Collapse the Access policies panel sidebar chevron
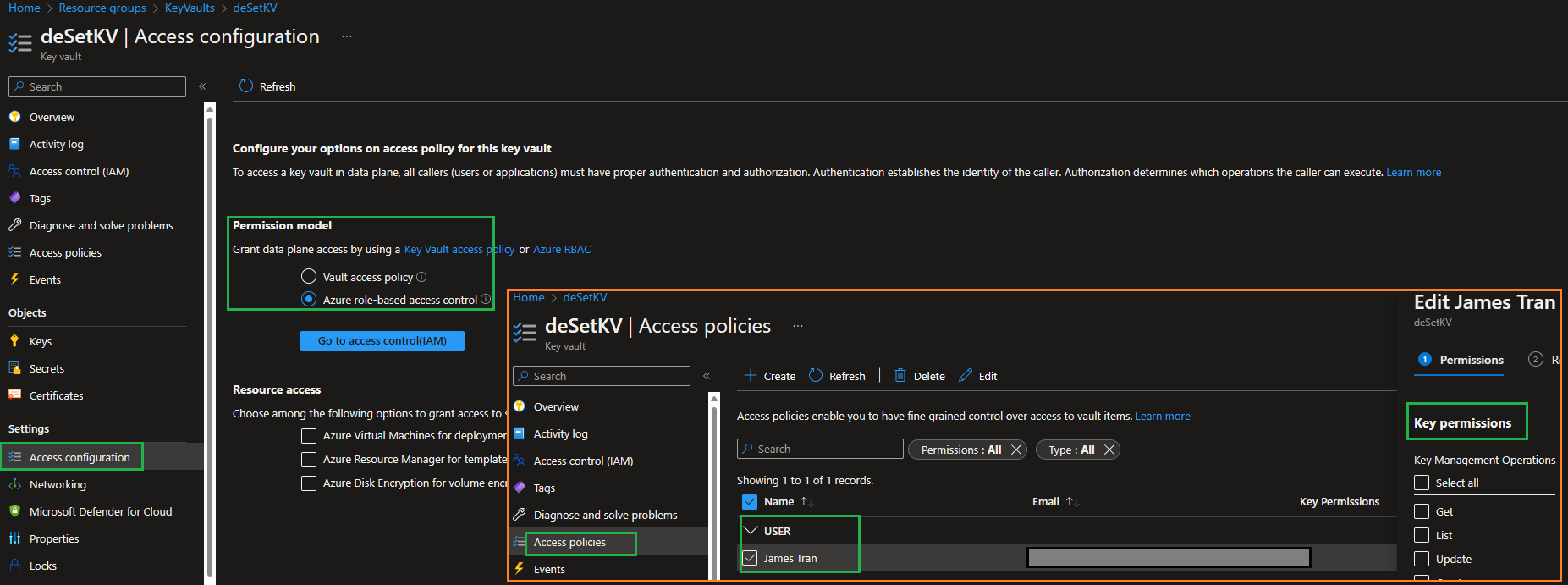 click(x=707, y=376)
